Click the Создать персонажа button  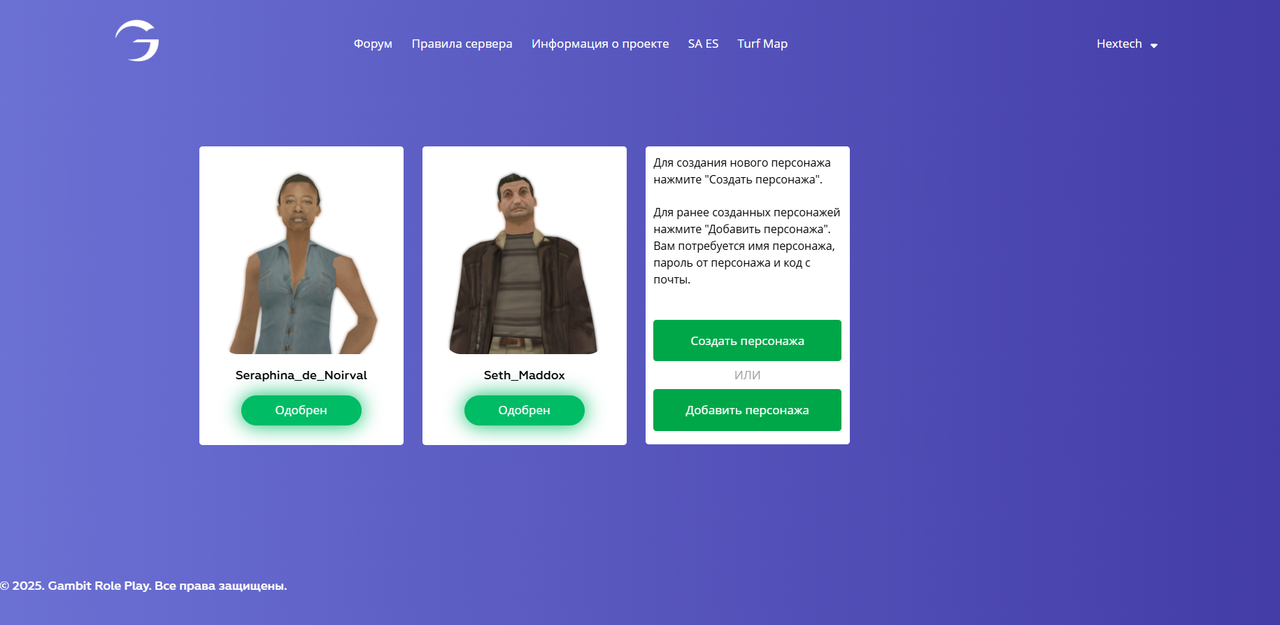pos(747,341)
